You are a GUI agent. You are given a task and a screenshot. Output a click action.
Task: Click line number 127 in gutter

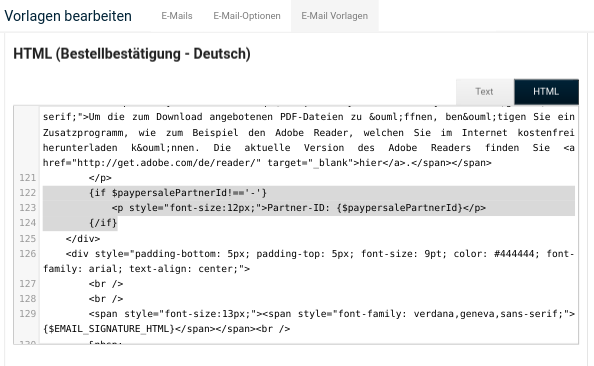pyautogui.click(x=28, y=284)
